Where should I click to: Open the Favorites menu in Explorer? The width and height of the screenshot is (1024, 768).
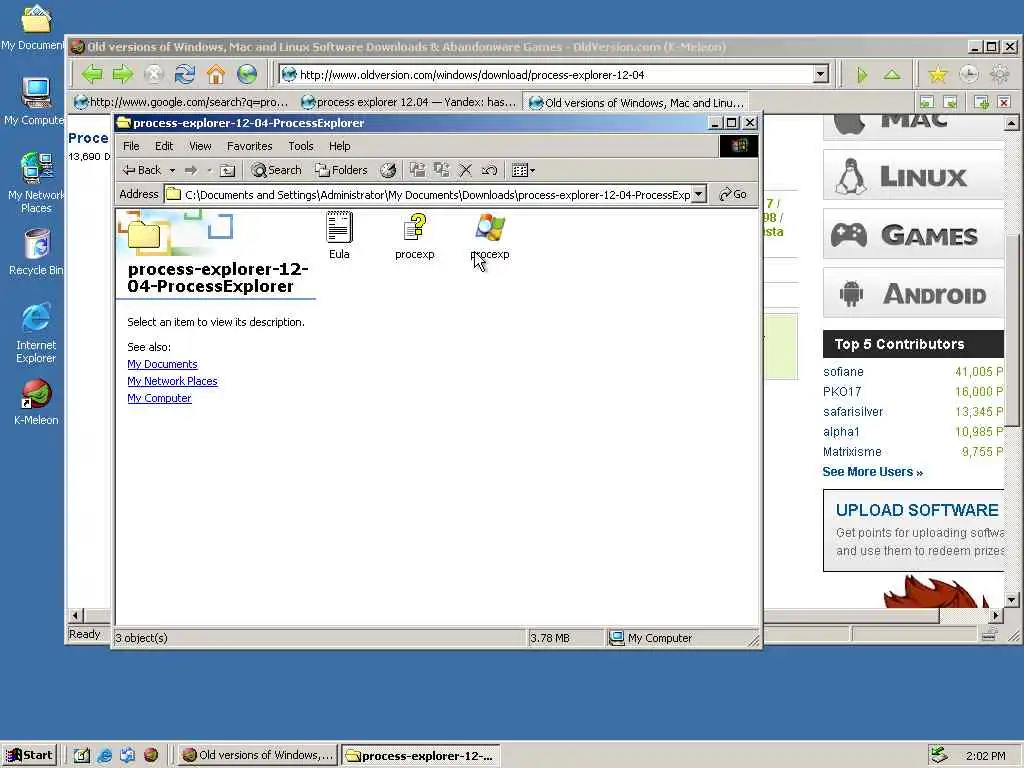[249, 146]
